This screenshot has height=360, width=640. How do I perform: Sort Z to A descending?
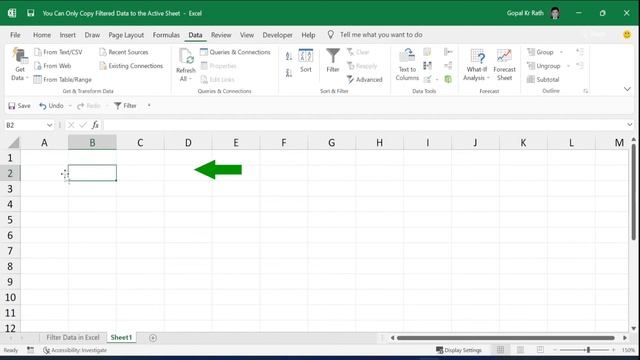click(289, 73)
